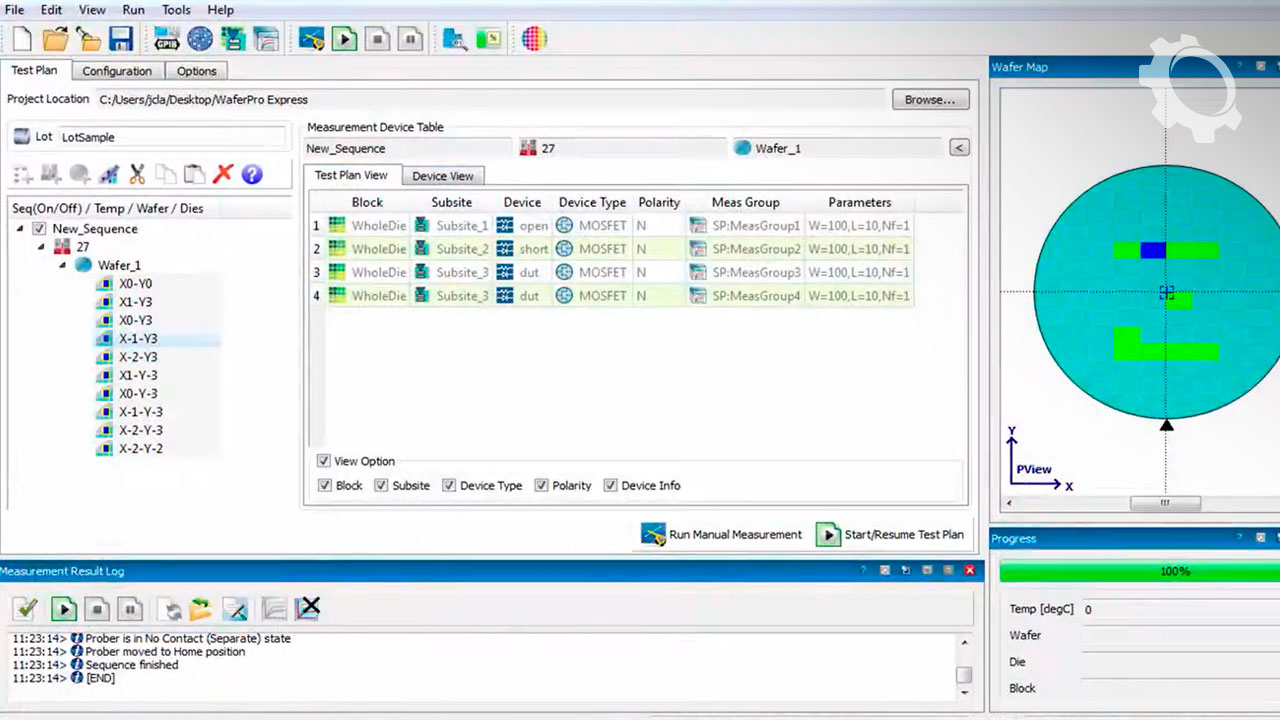Click the red X delete icon

222,174
